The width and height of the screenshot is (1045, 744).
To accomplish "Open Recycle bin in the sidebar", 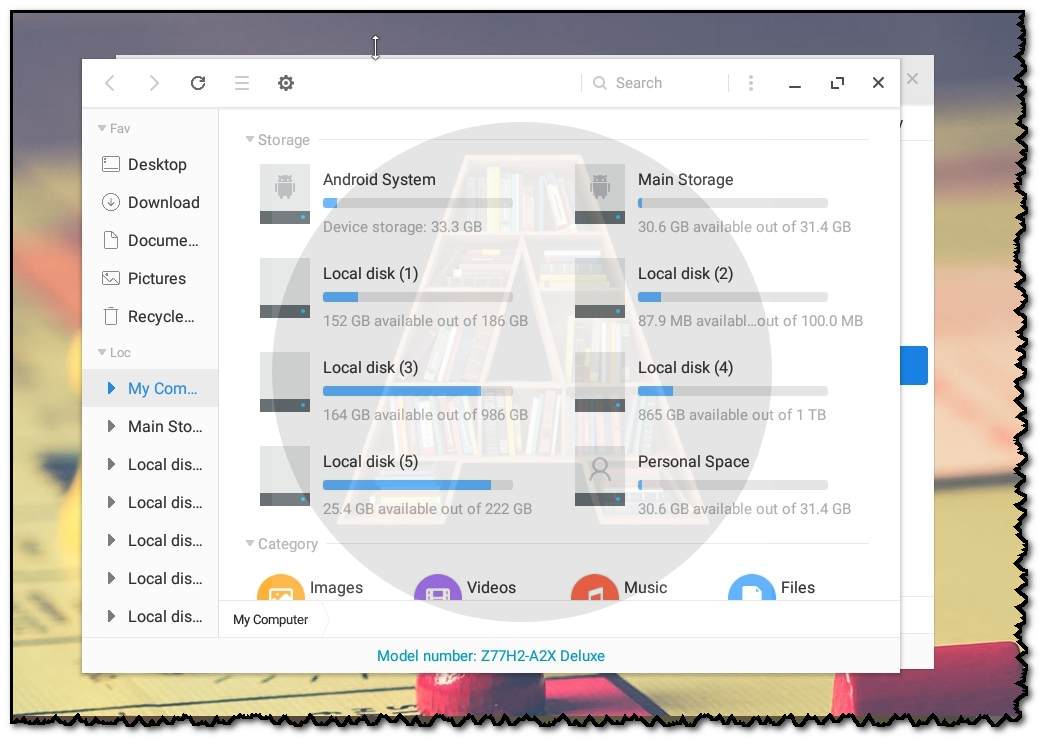I will (x=151, y=317).
